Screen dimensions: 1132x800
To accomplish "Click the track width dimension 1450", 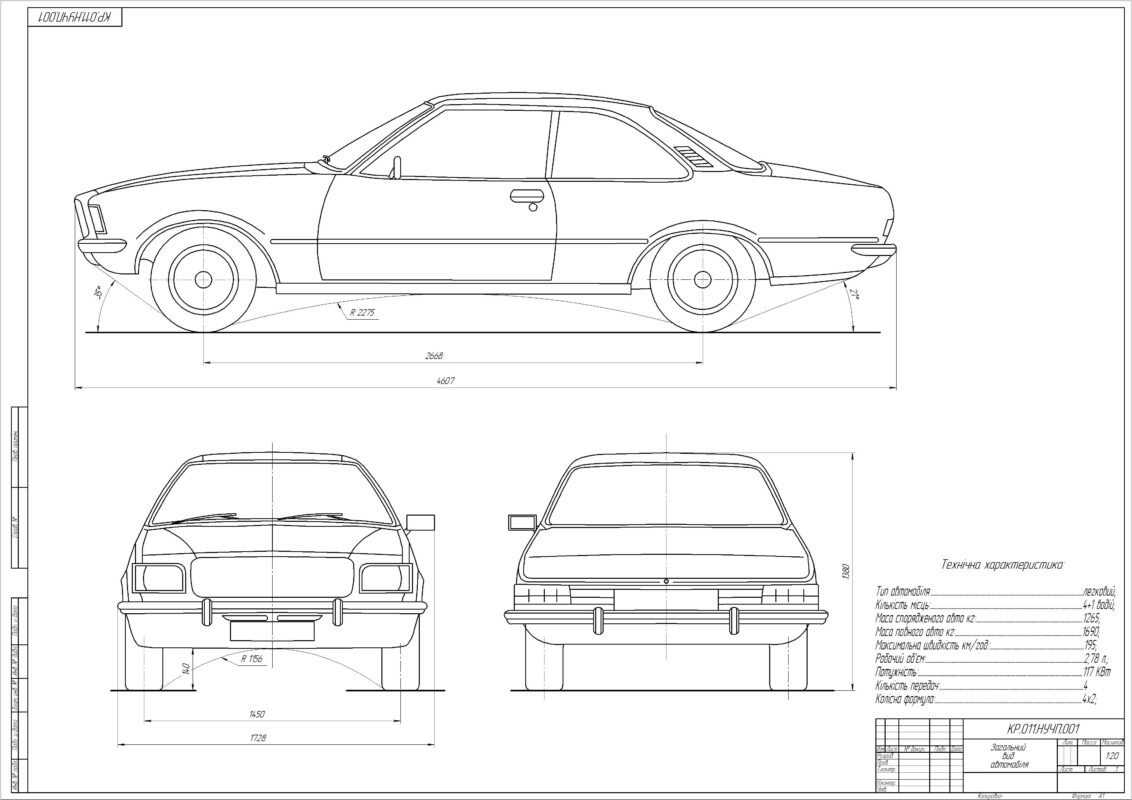I will [256, 714].
